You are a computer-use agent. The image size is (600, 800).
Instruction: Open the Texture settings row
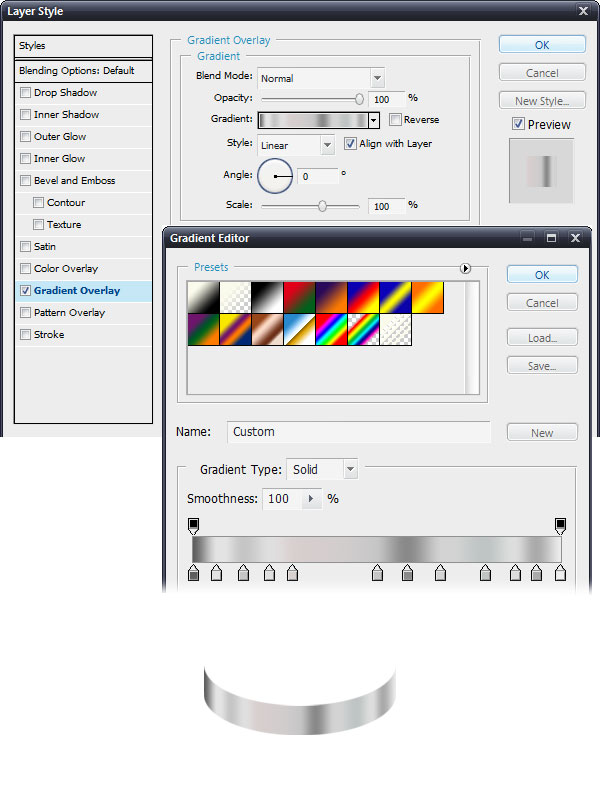(83, 224)
